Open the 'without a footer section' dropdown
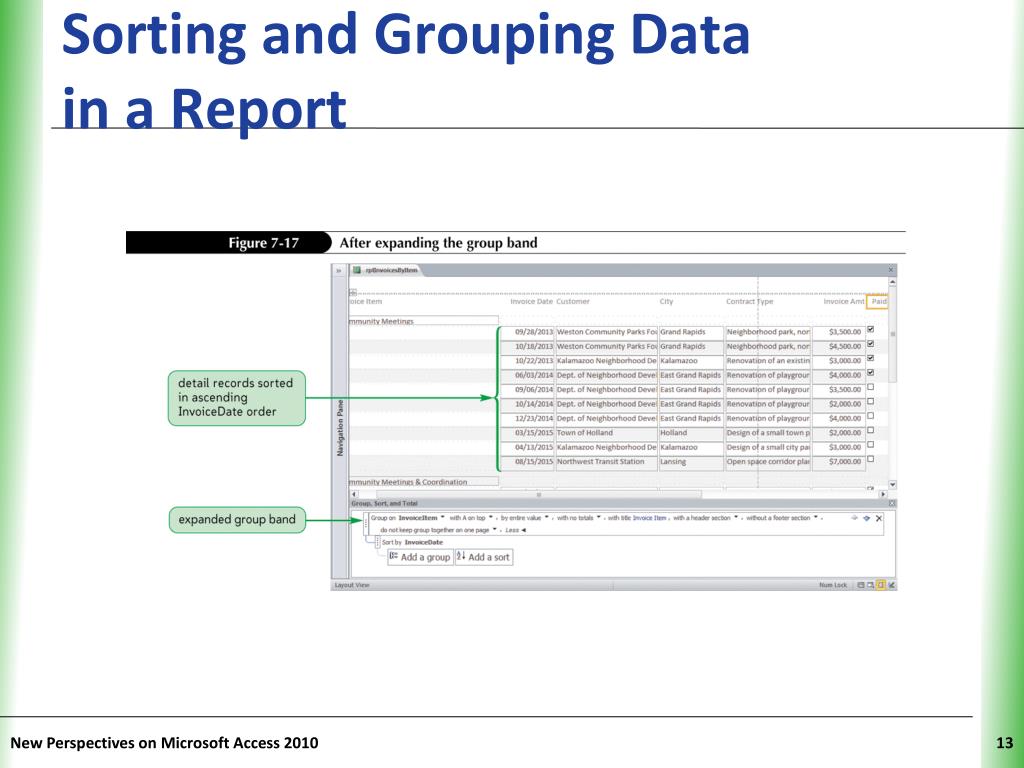This screenshot has height=768, width=1024. click(x=816, y=518)
